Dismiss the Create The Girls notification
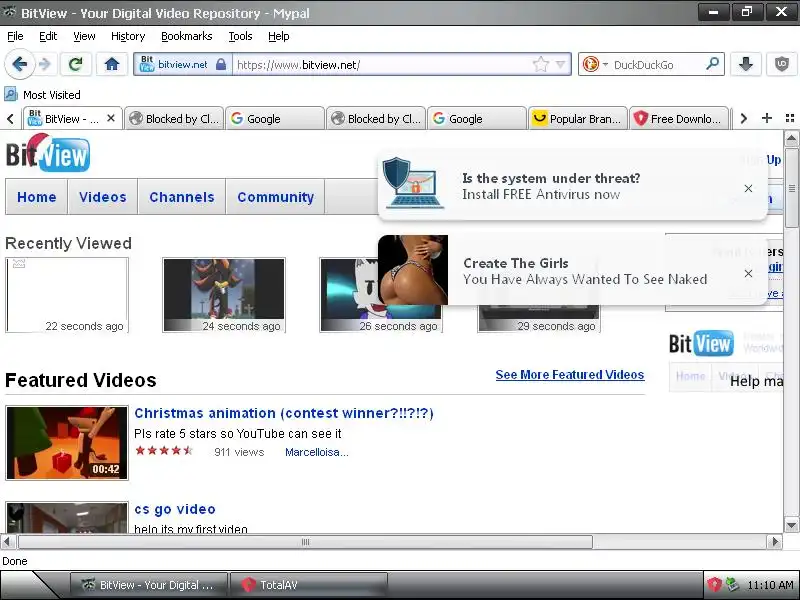This screenshot has width=800, height=600. tap(748, 273)
